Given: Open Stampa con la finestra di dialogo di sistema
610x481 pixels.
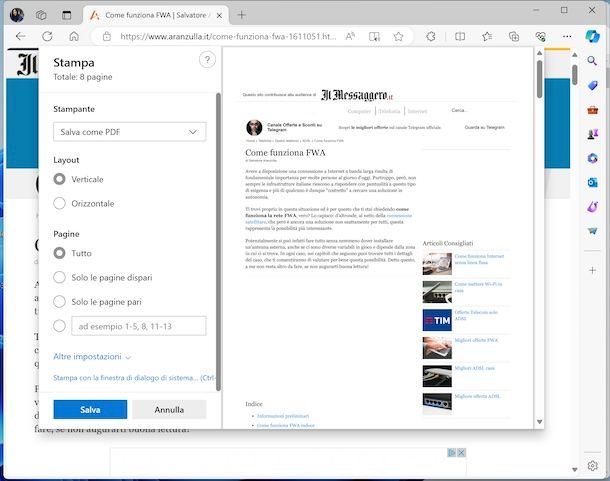Looking at the screenshot, I should pyautogui.click(x=134, y=377).
